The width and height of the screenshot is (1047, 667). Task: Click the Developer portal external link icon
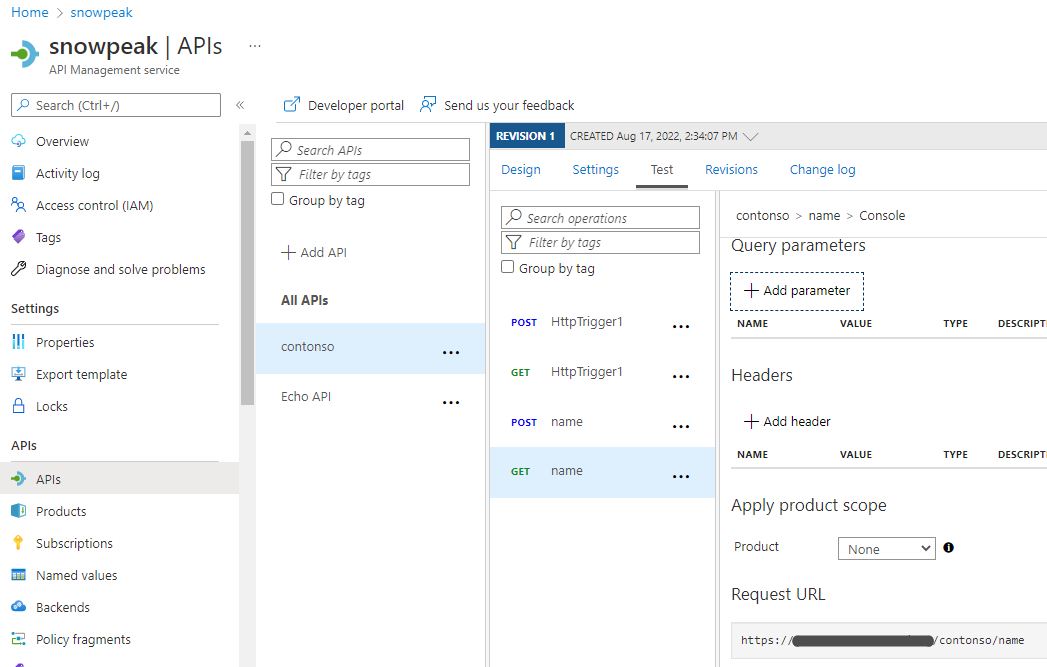tap(292, 104)
